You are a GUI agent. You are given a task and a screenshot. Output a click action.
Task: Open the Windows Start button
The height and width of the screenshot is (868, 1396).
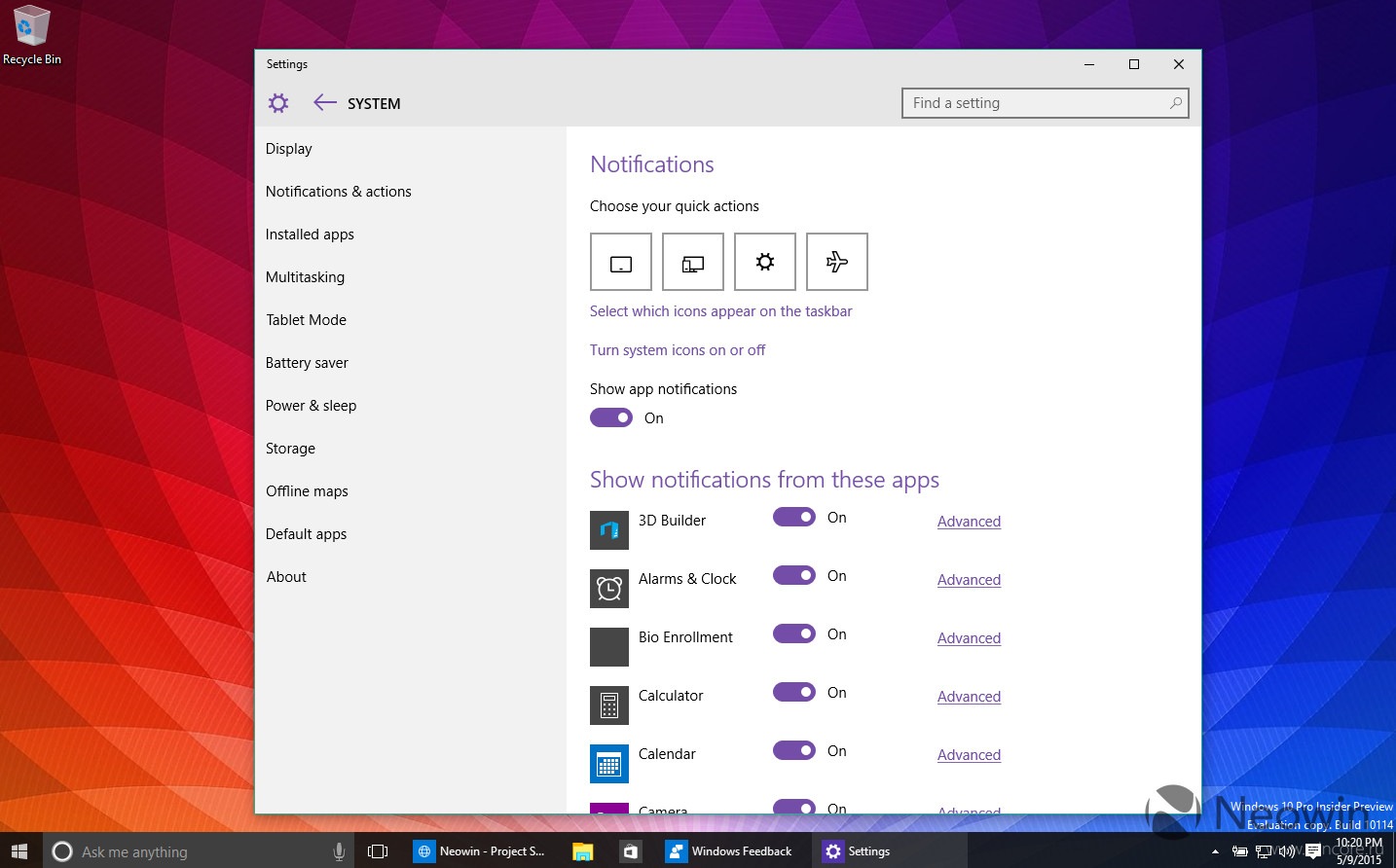[19, 851]
